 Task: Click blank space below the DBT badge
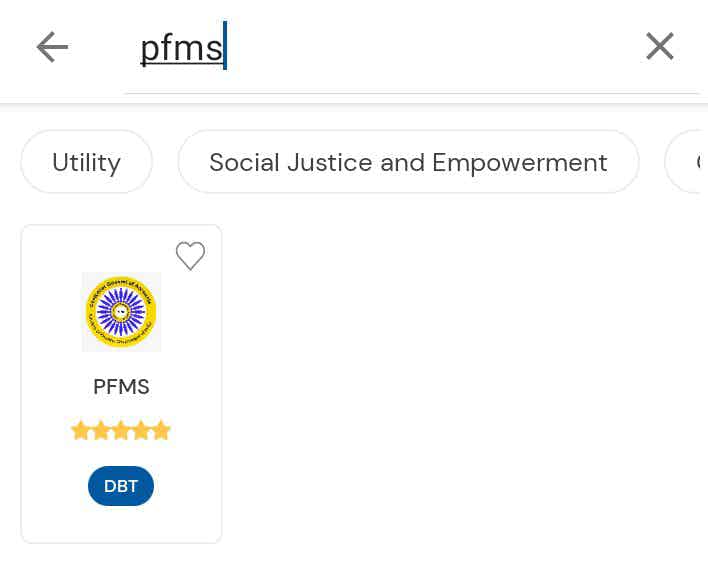[121, 525]
